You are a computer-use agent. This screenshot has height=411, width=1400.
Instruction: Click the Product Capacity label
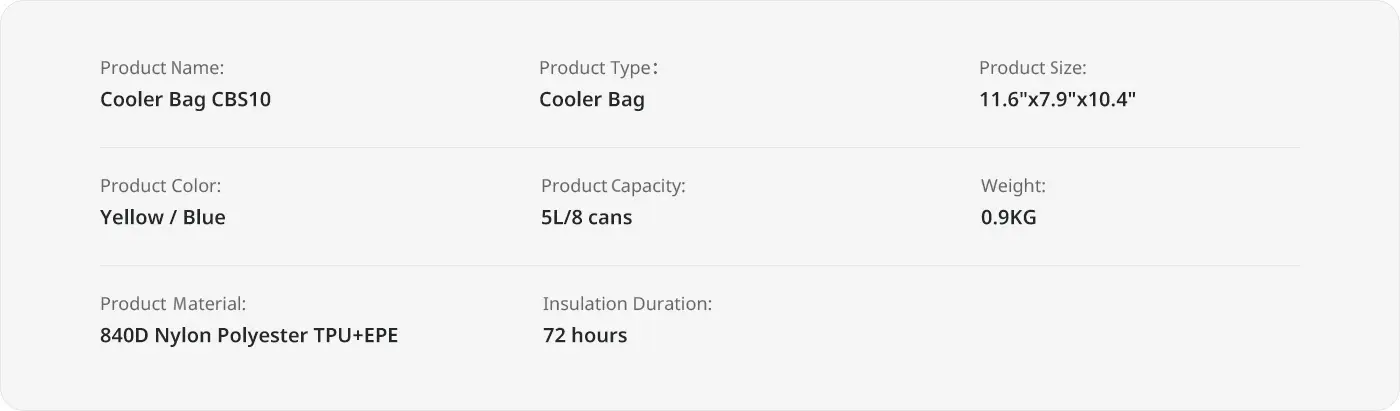pos(613,186)
